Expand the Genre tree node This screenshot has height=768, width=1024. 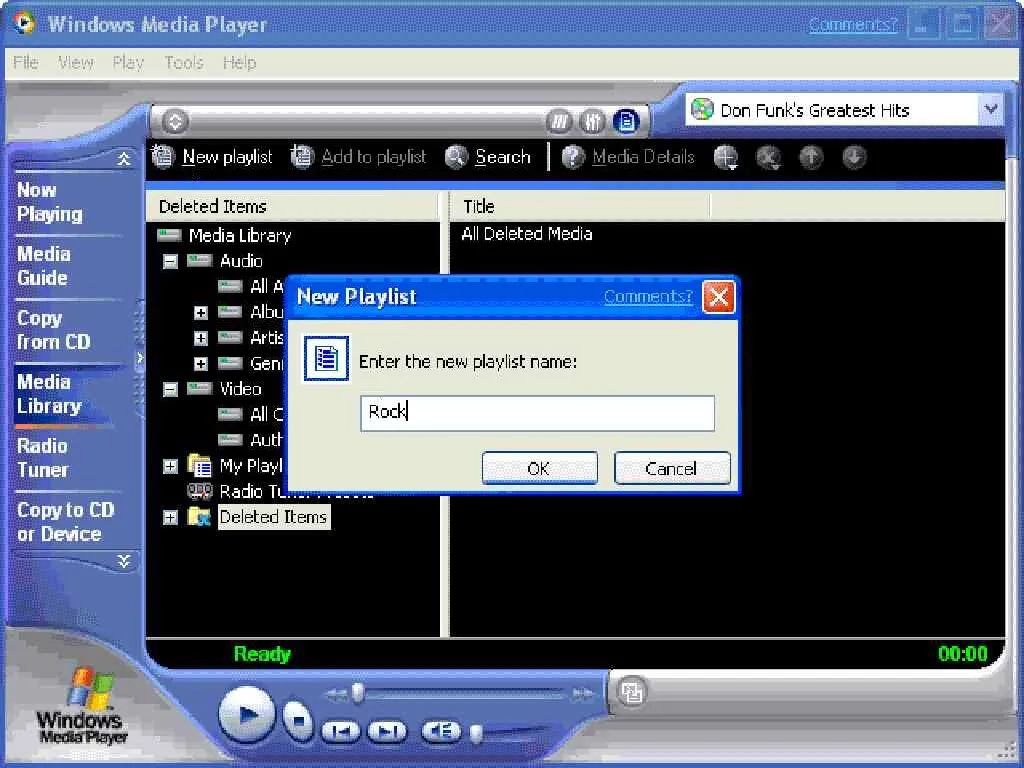click(201, 364)
